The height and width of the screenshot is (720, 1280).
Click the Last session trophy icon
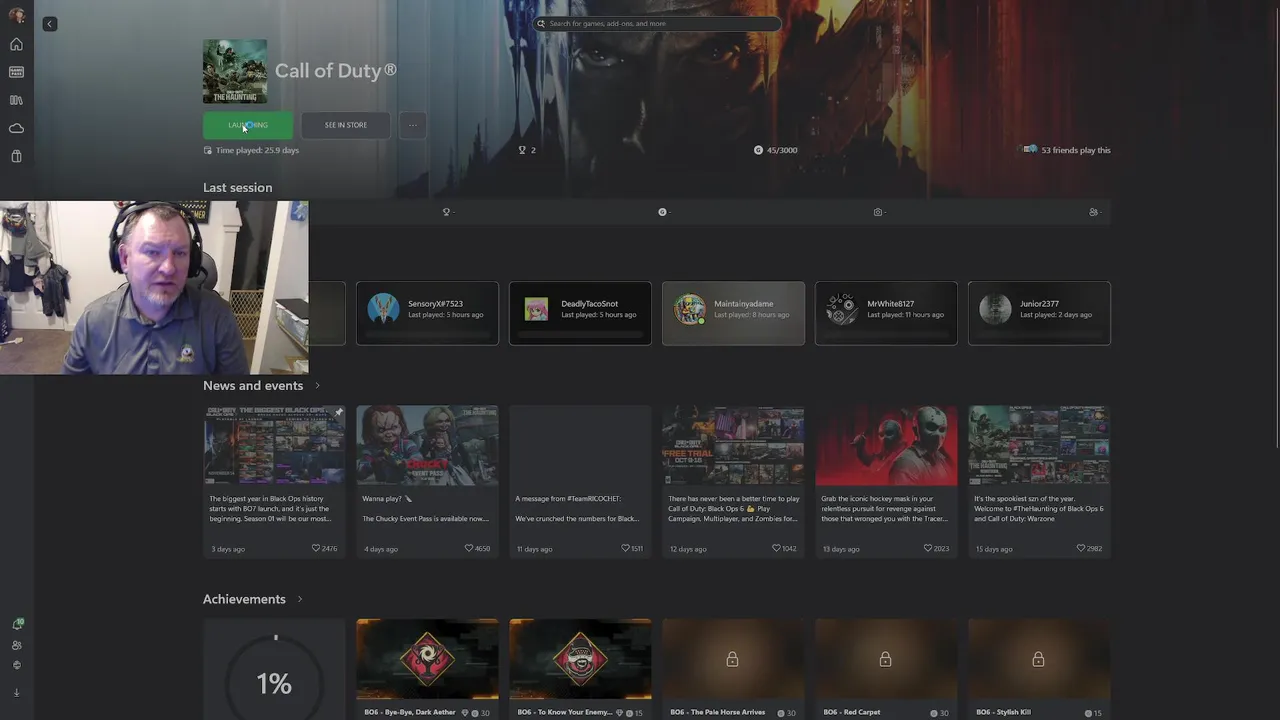click(x=446, y=212)
